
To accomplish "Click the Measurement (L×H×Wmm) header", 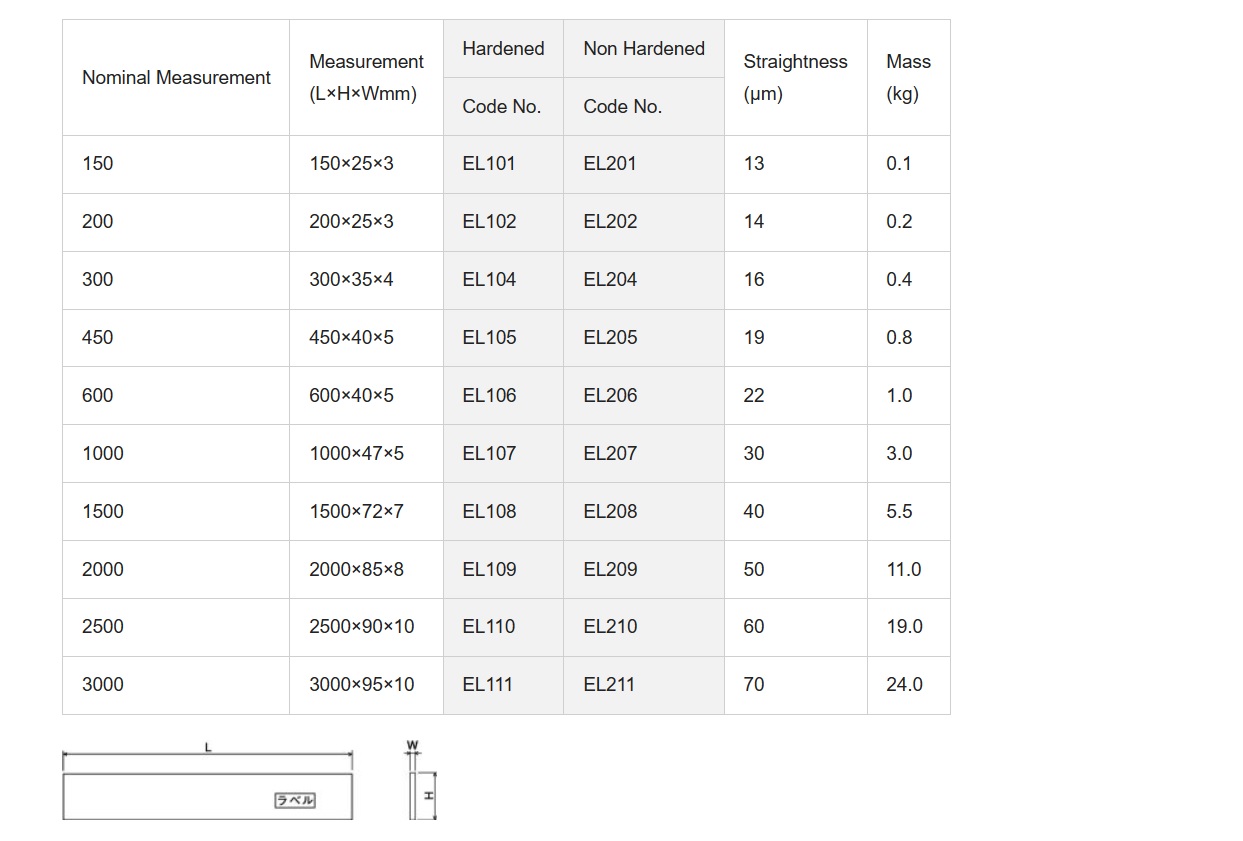I will coord(366,78).
